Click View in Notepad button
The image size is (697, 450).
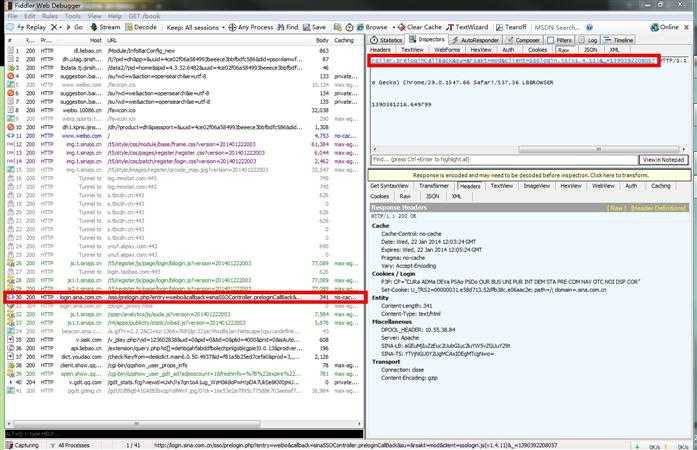pos(663,160)
